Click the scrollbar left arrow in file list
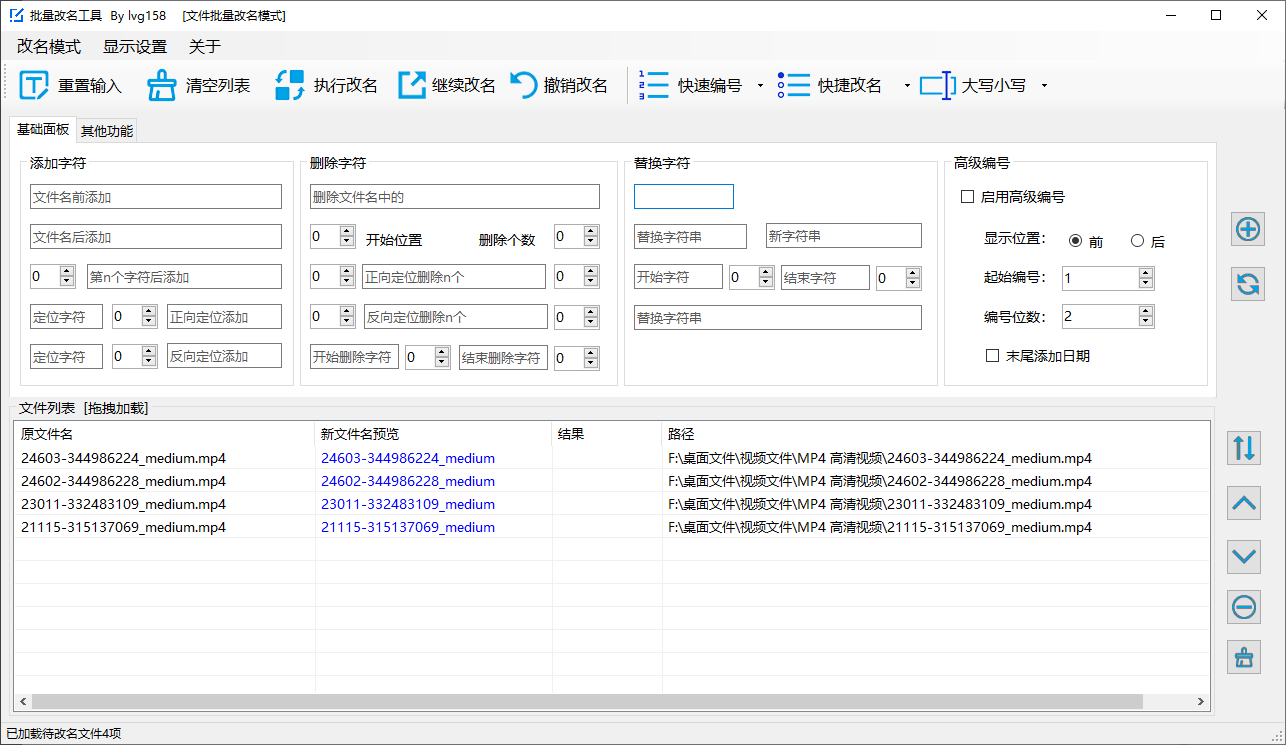 23,702
